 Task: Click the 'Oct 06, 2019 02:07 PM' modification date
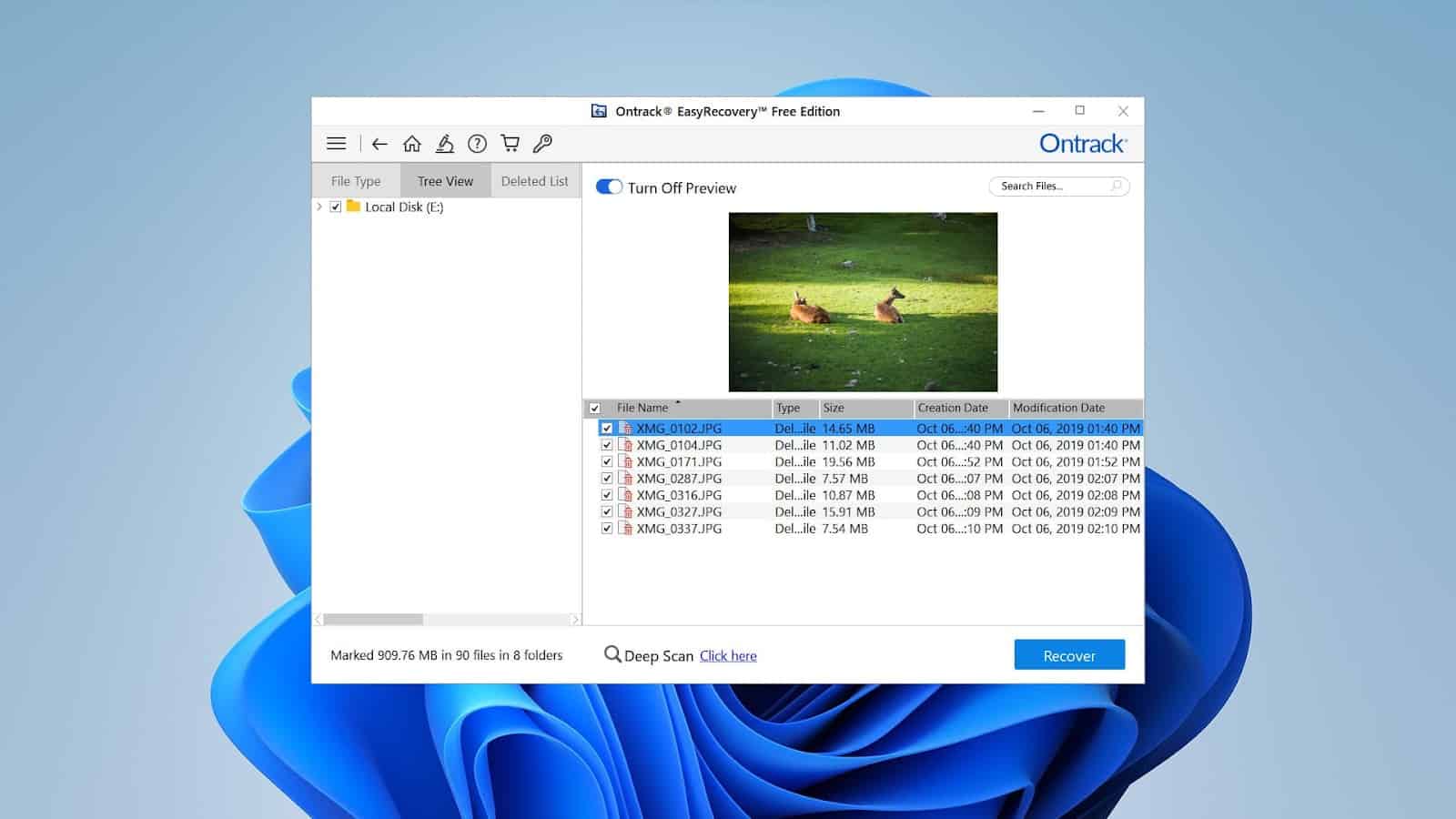(x=1076, y=478)
